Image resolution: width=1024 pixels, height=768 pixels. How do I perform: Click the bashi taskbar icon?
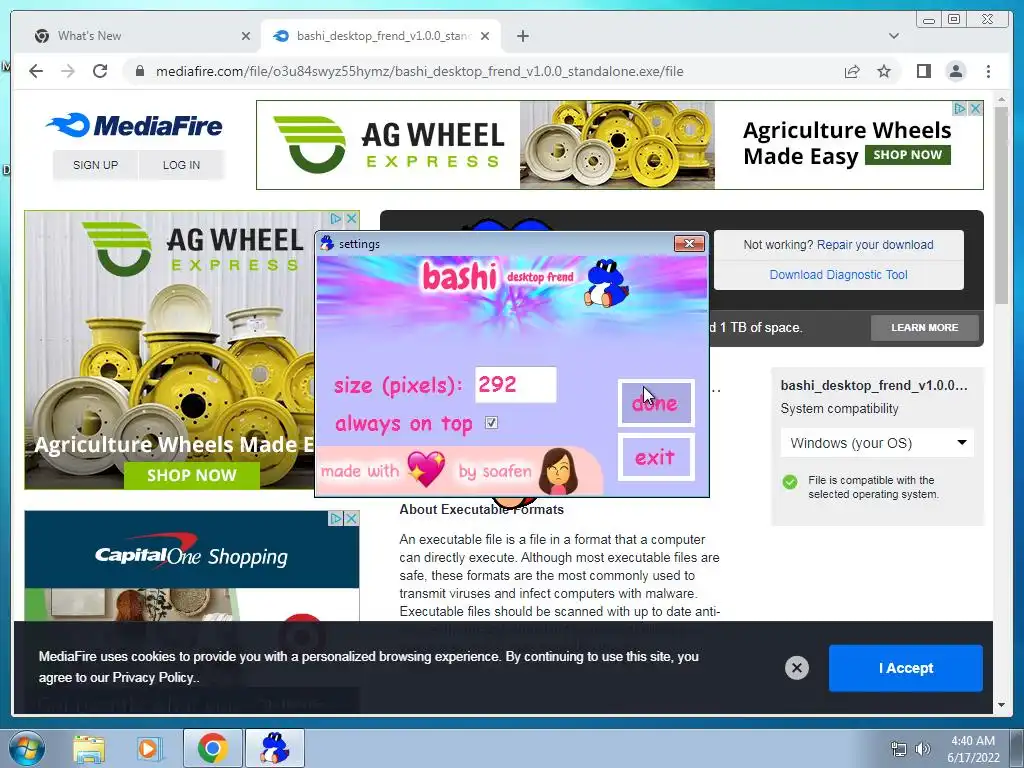[274, 748]
